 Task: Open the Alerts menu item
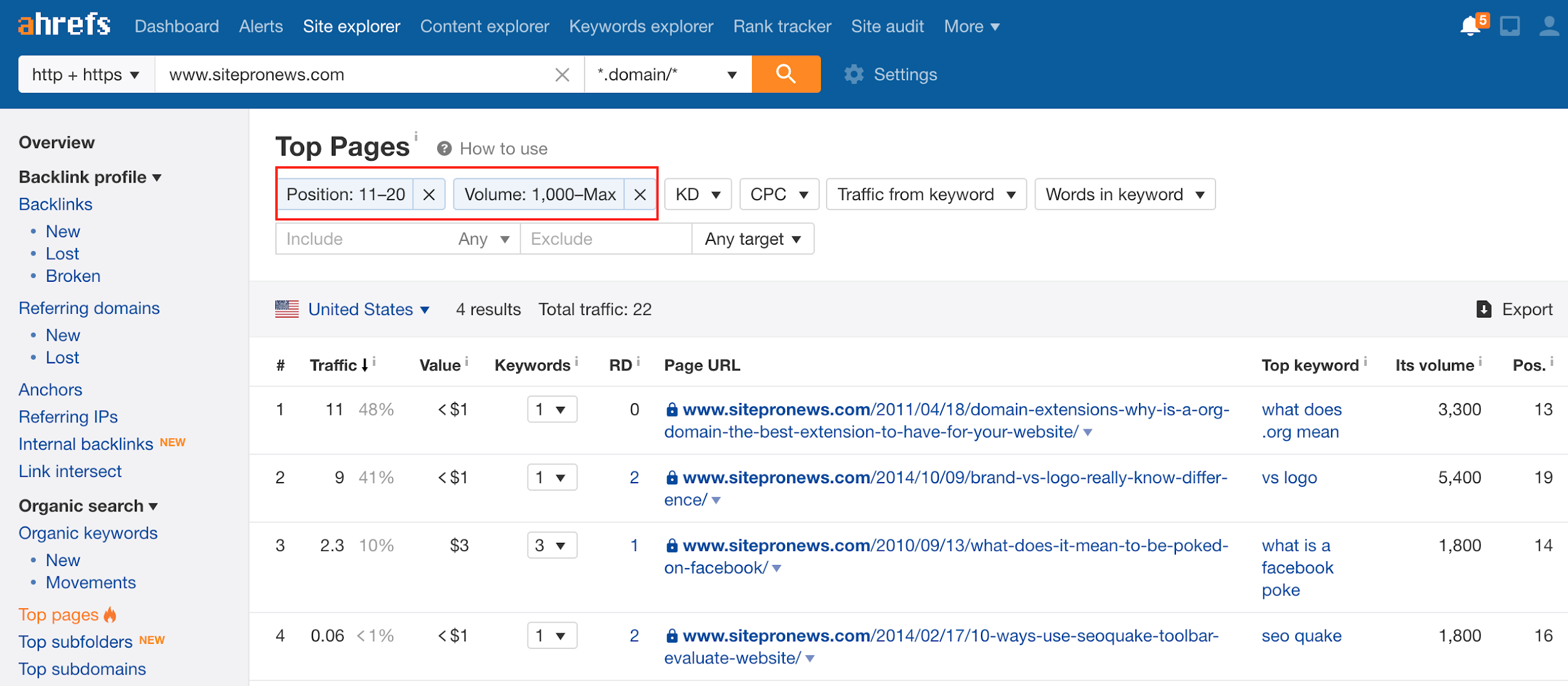pyautogui.click(x=261, y=26)
